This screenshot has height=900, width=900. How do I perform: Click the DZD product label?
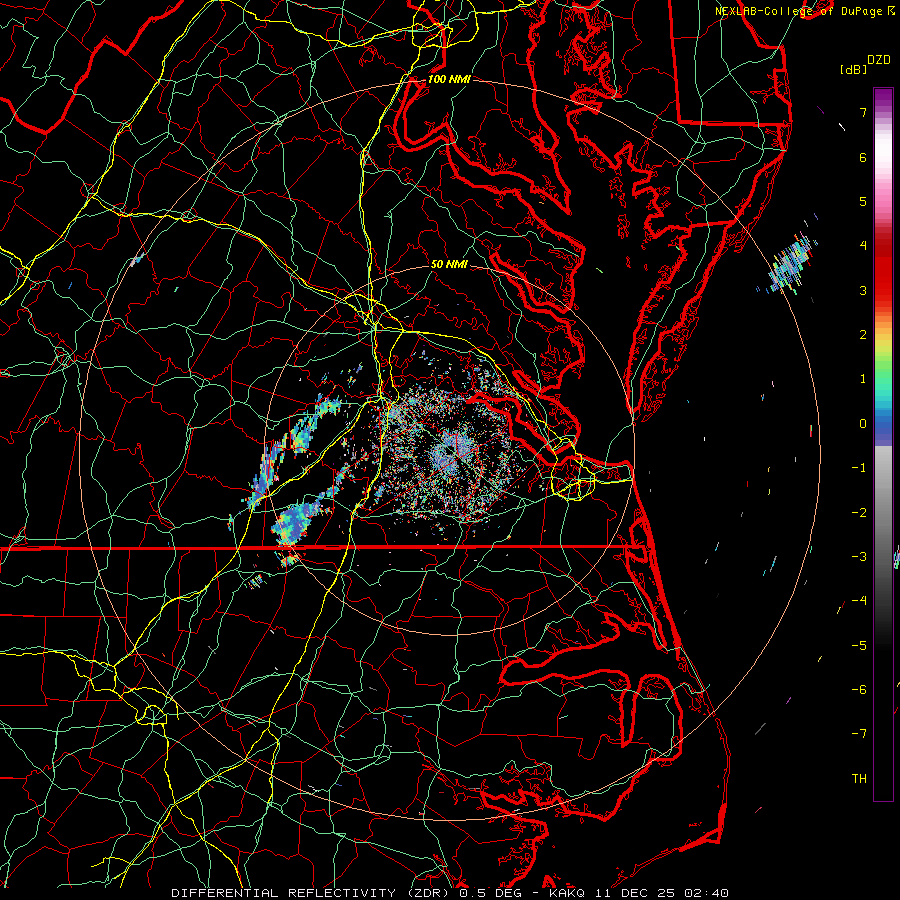click(879, 60)
